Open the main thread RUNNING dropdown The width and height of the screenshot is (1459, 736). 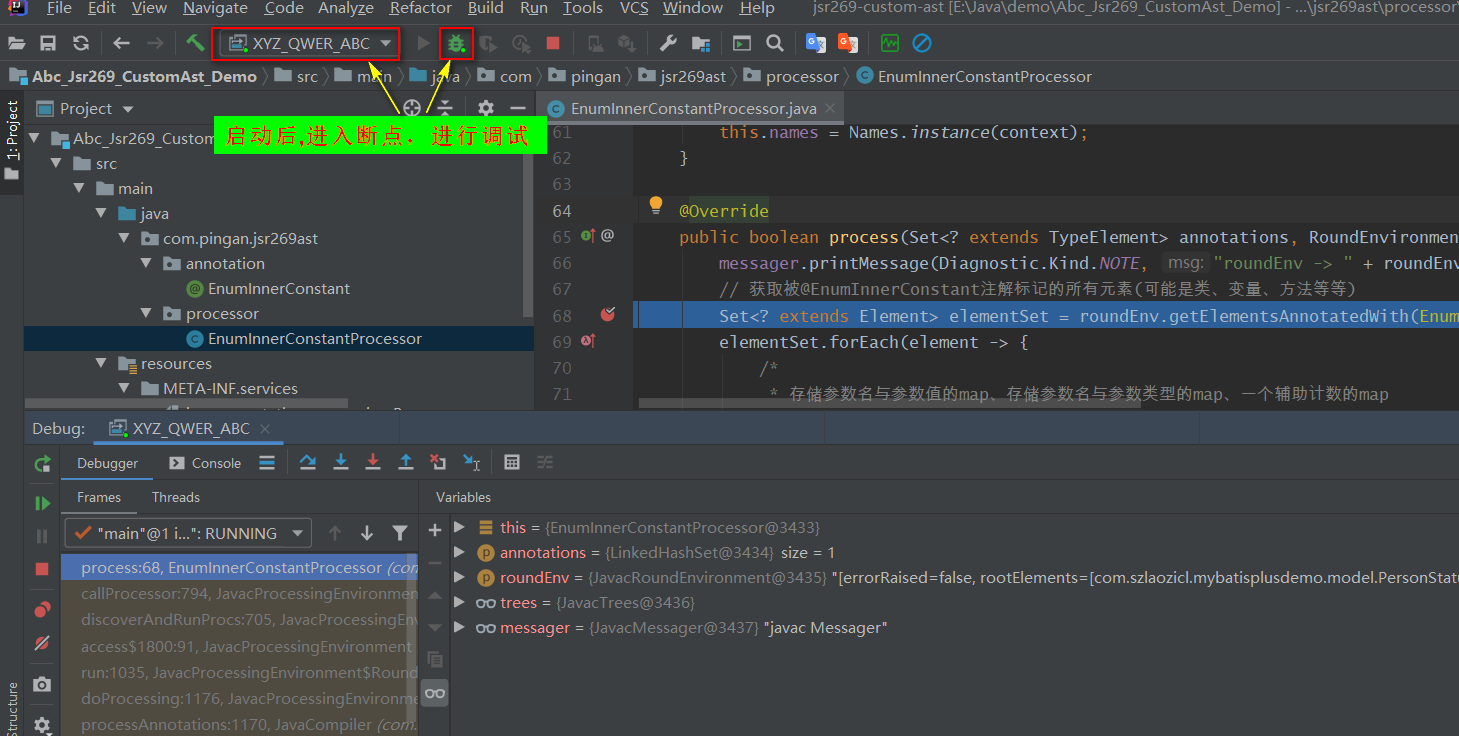tap(188, 533)
